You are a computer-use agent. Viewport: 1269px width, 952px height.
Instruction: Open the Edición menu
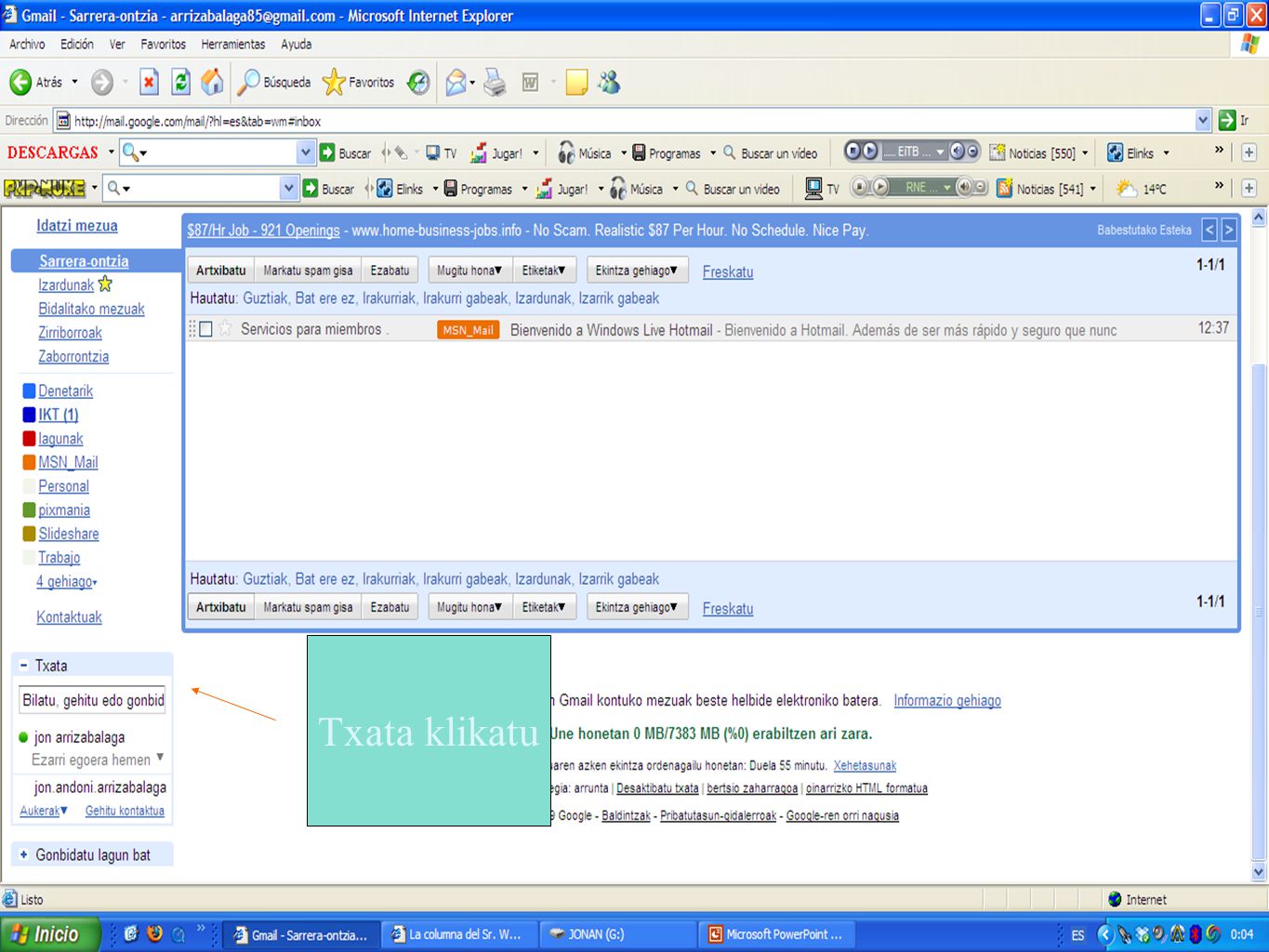click(77, 45)
